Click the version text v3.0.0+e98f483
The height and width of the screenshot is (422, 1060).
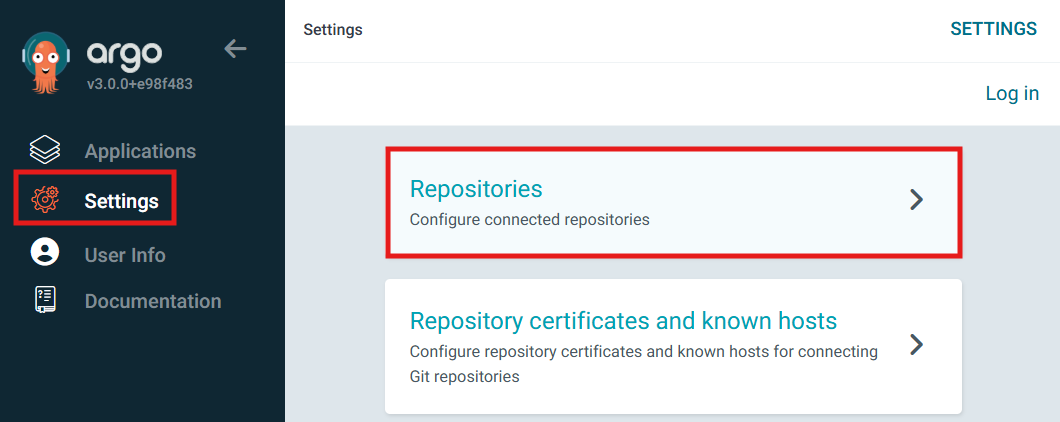[140, 85]
